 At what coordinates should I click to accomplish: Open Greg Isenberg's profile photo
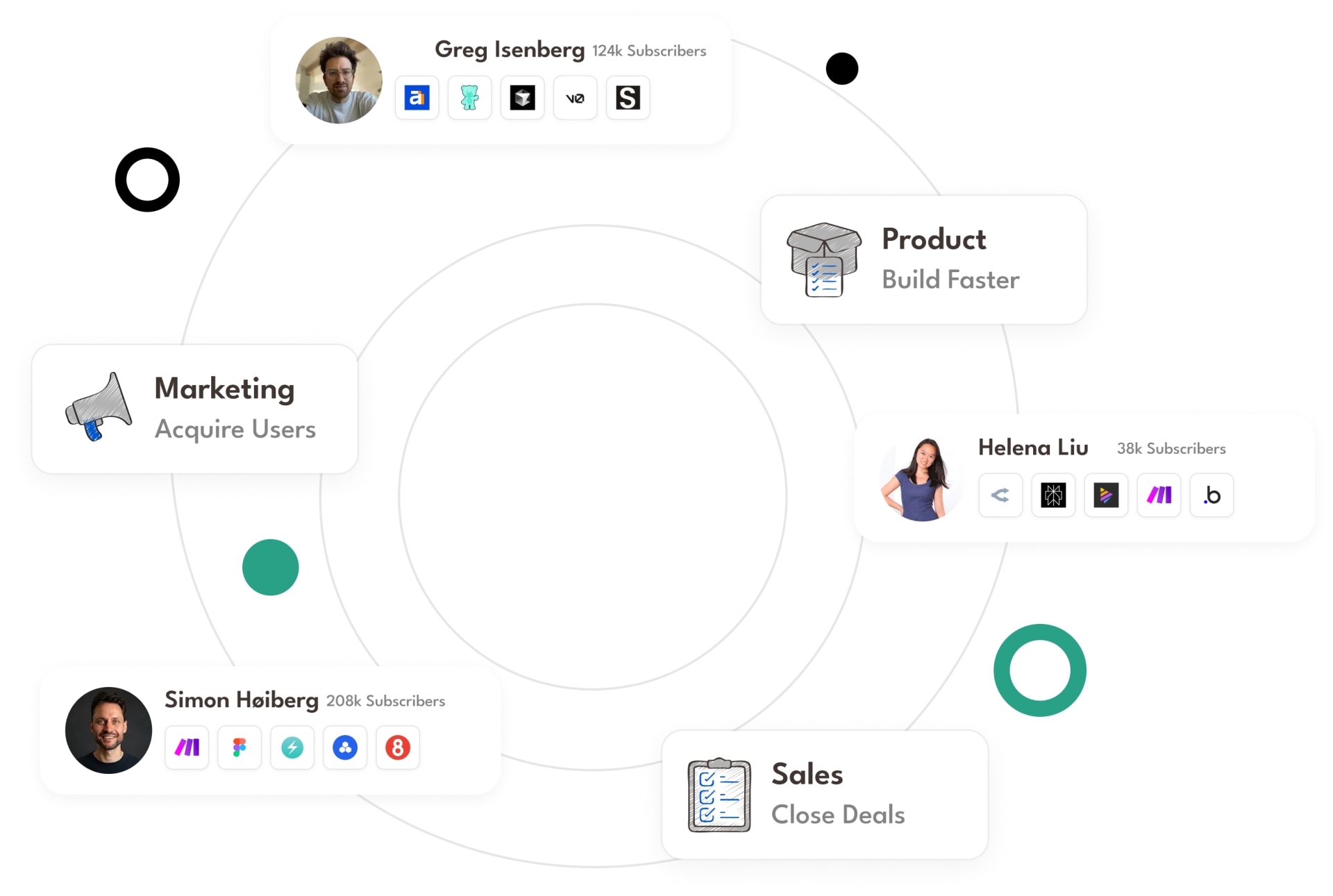point(339,81)
